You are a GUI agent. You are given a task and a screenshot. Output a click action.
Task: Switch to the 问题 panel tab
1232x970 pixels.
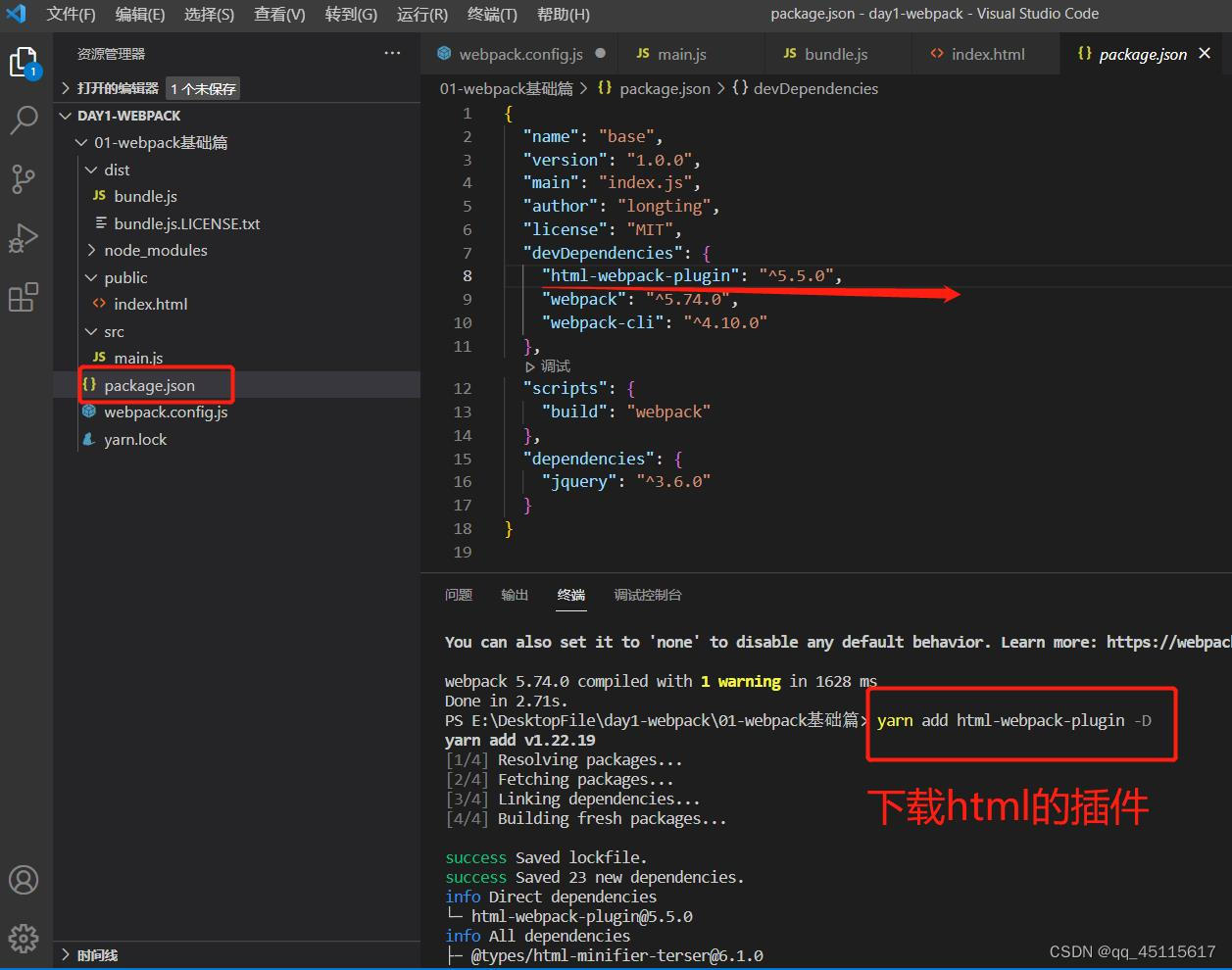(459, 595)
